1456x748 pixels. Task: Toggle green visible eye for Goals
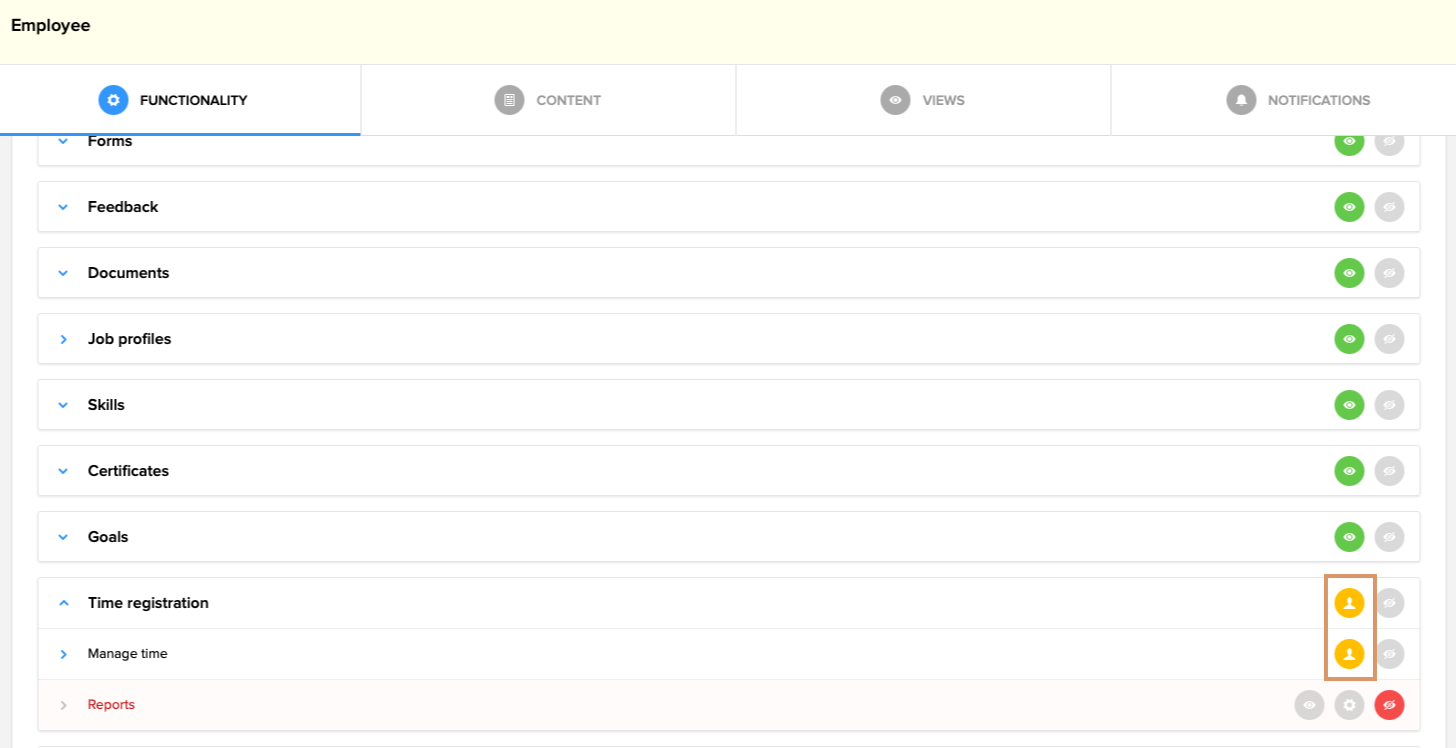1349,537
